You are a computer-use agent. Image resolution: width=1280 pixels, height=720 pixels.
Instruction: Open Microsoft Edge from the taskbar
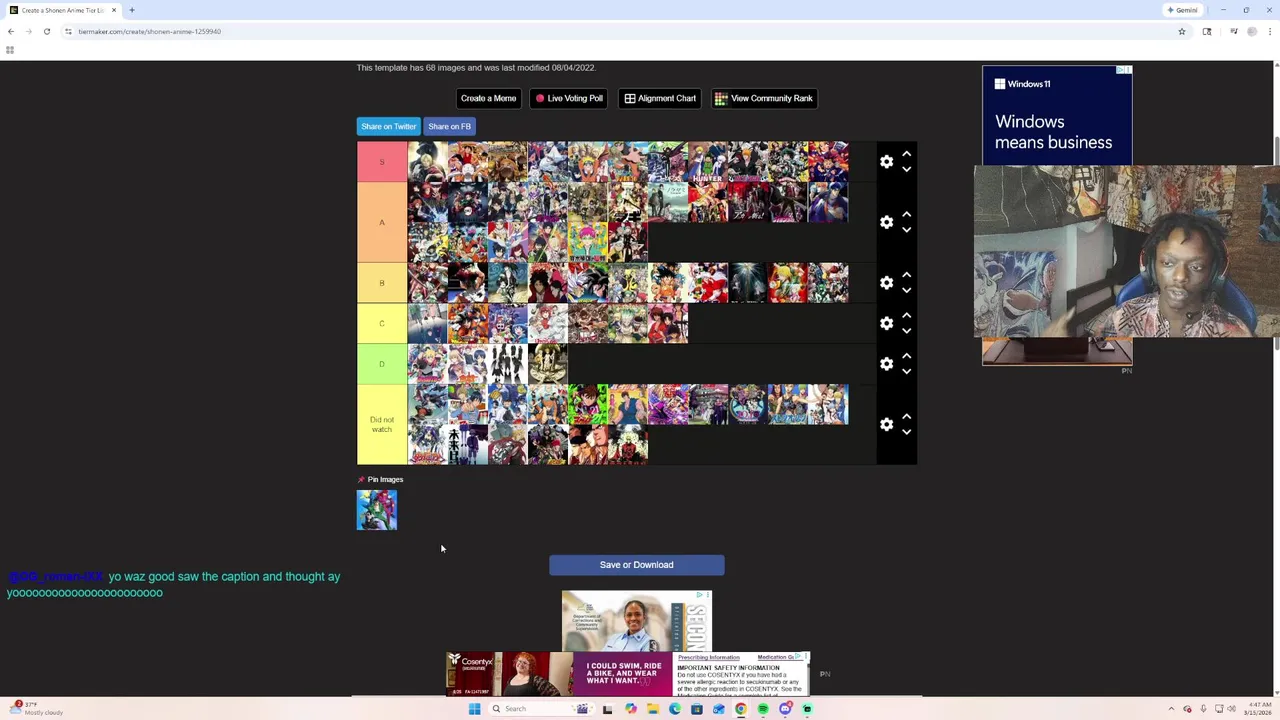pos(675,709)
